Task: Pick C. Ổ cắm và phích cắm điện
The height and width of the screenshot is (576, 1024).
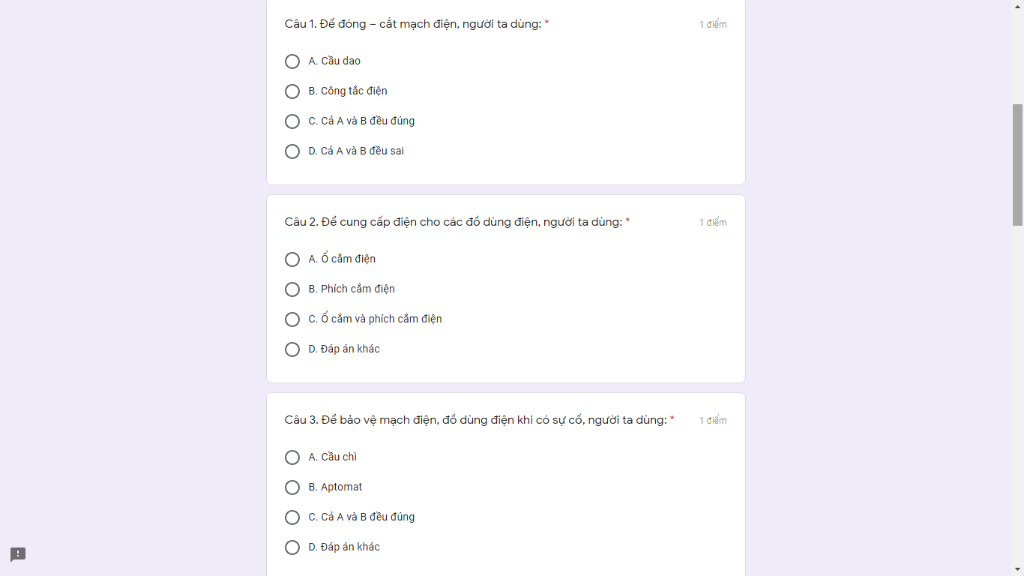Action: (292, 319)
